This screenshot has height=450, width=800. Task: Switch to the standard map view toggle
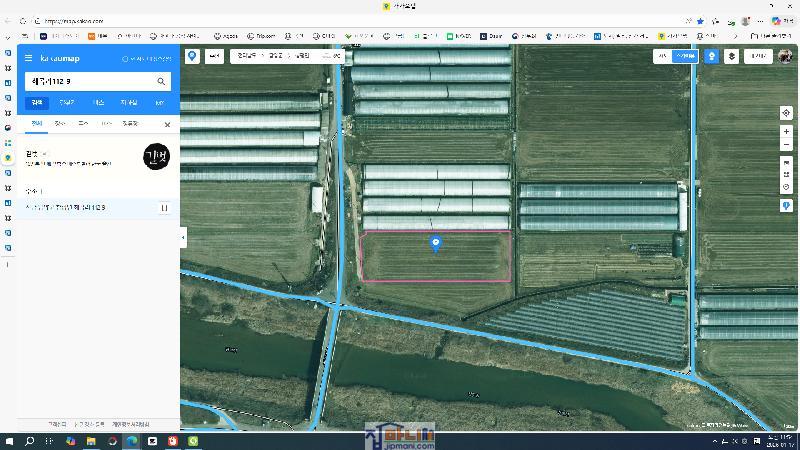pyautogui.click(x=662, y=57)
